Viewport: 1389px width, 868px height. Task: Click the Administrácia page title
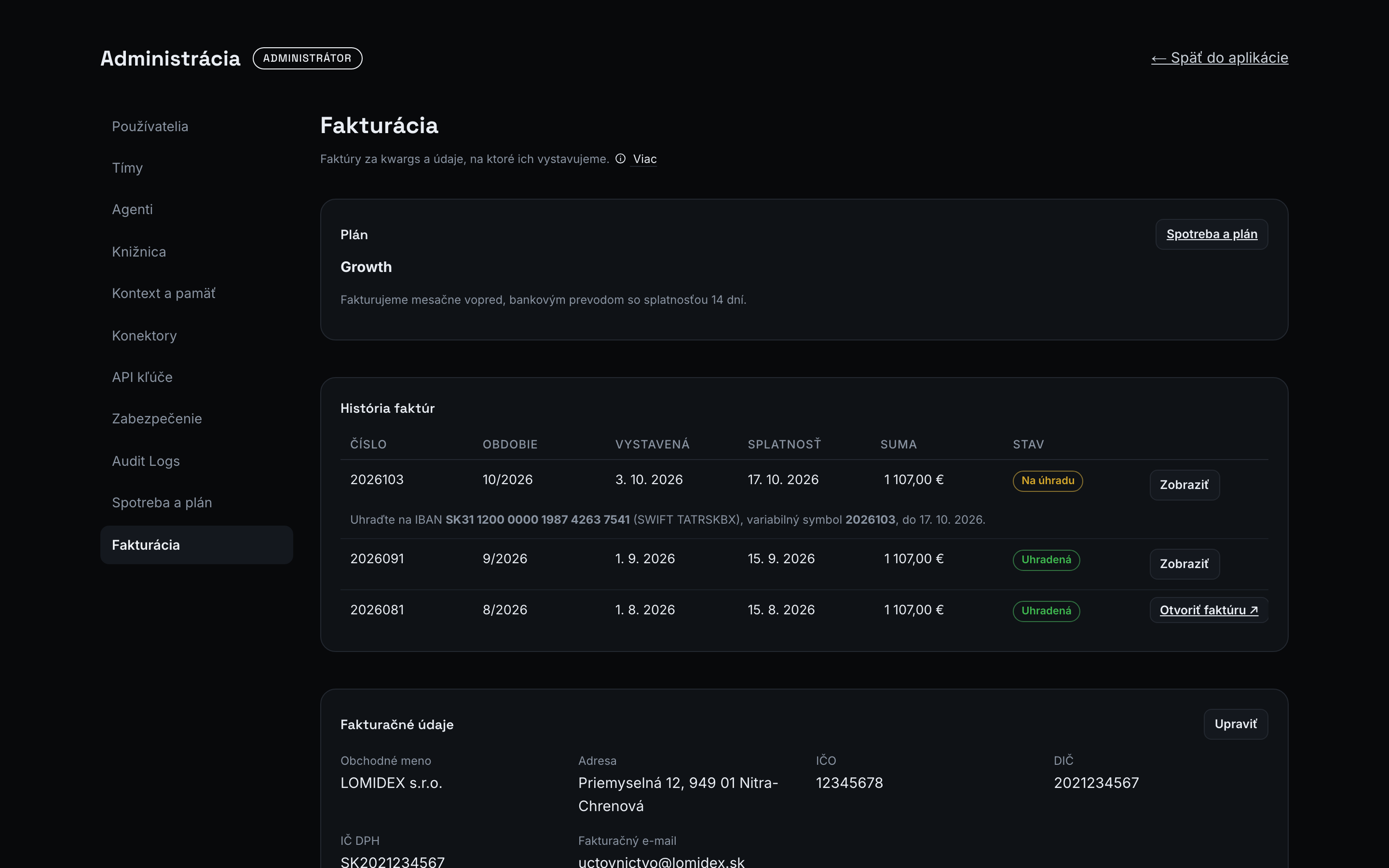[170, 58]
